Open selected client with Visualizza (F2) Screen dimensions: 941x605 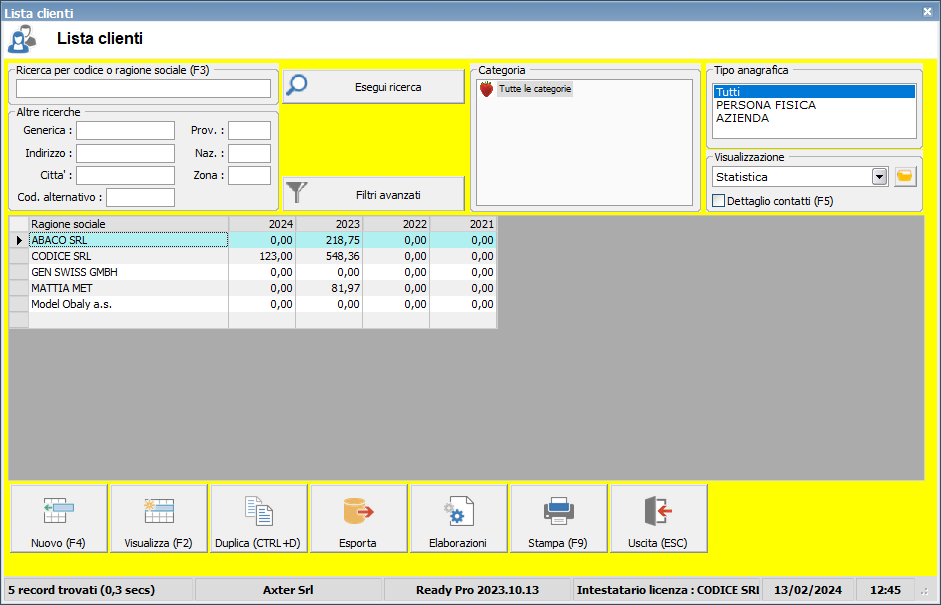point(158,519)
